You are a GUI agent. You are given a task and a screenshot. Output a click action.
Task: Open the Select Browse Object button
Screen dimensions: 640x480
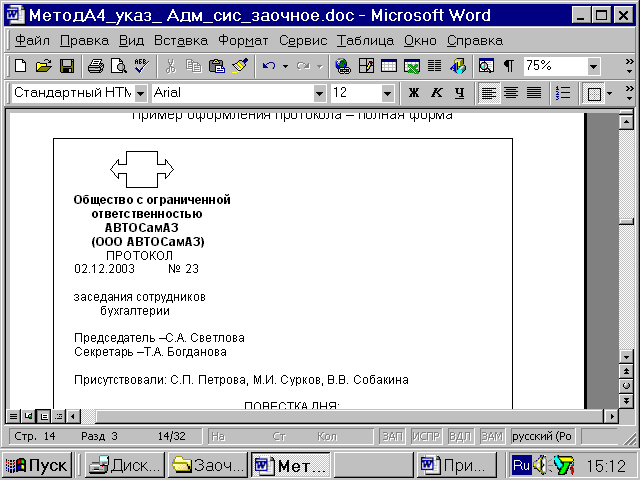[x=627, y=386]
